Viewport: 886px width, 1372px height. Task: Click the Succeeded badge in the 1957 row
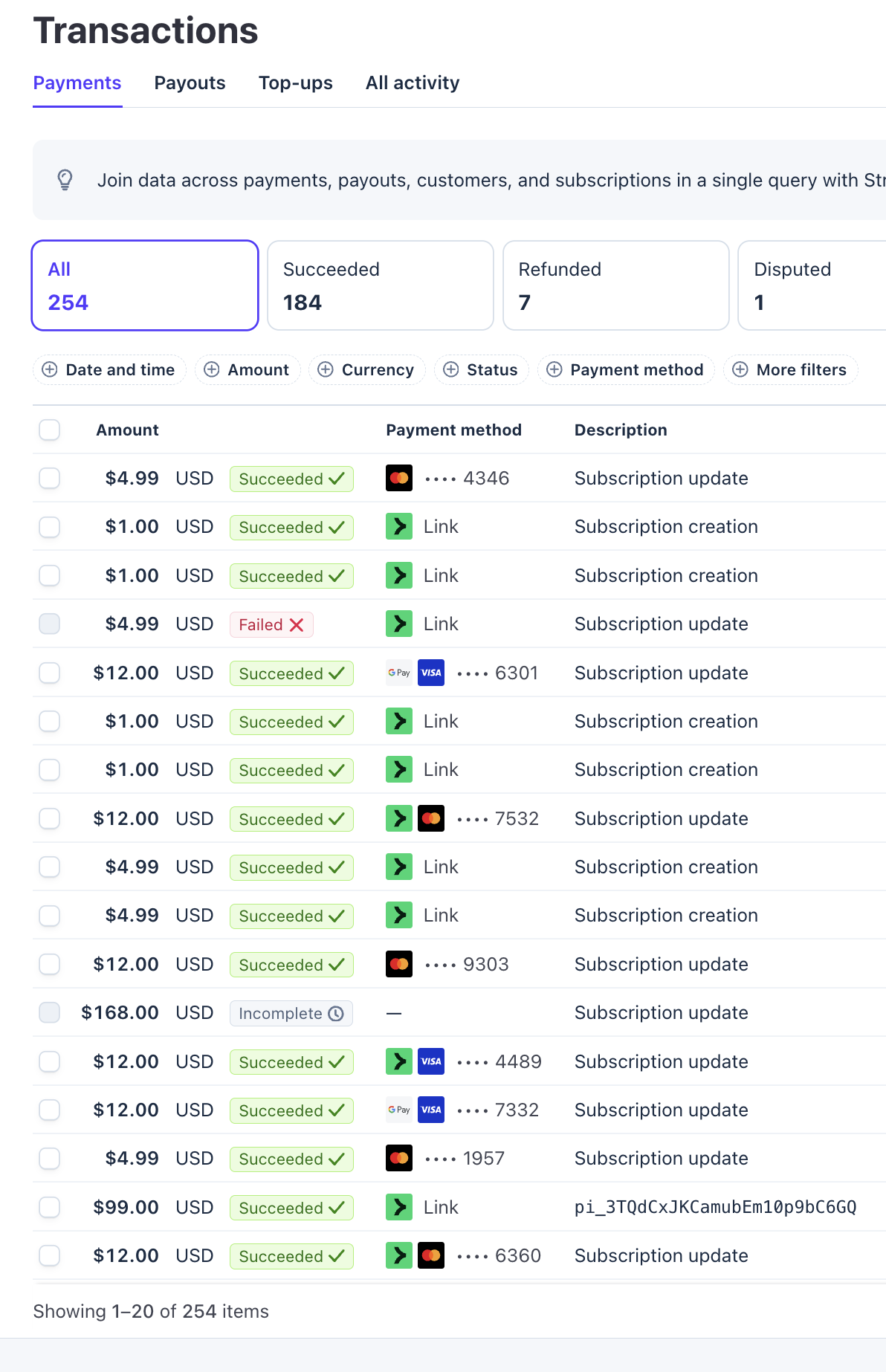point(291,1159)
